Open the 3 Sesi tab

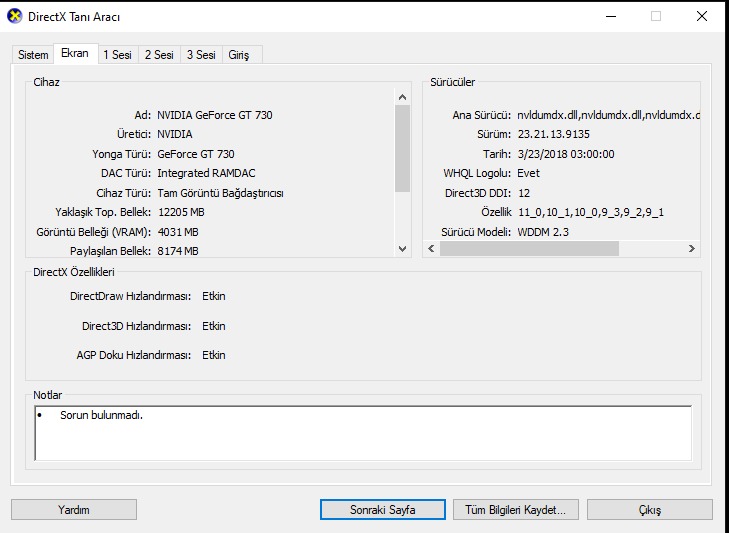(x=201, y=55)
